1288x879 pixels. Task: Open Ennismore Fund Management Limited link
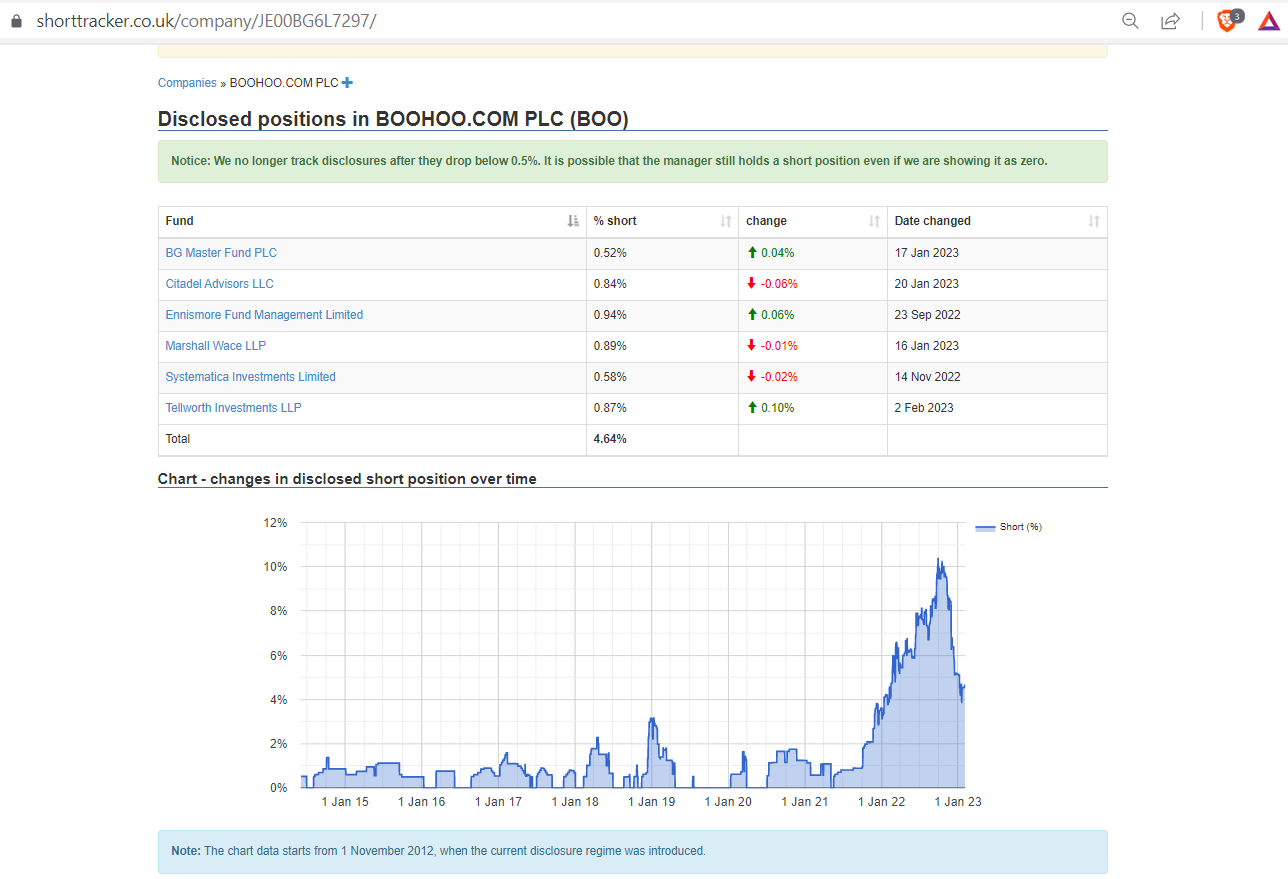[x=264, y=315]
